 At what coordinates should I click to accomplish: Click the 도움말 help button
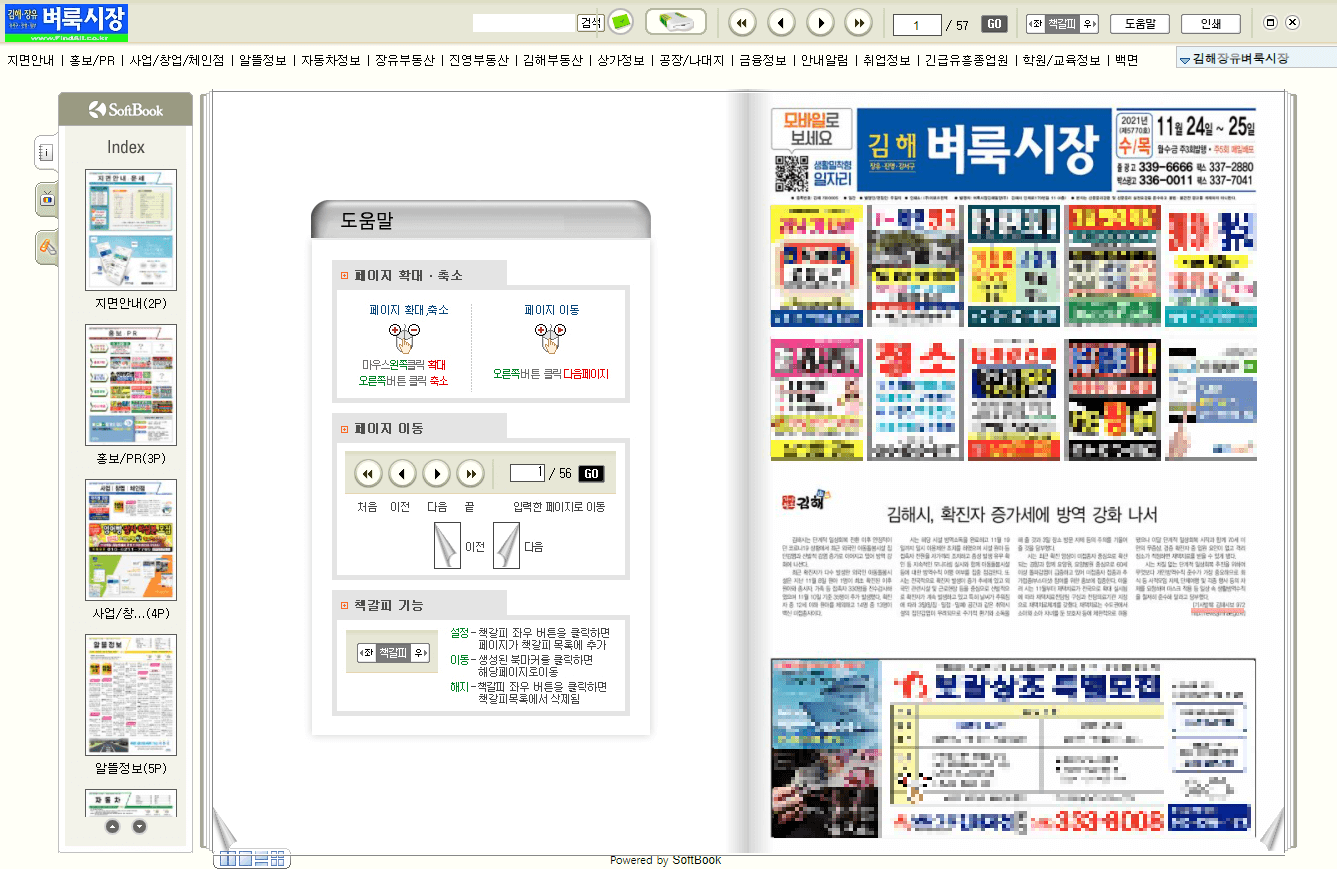pyautogui.click(x=1140, y=23)
